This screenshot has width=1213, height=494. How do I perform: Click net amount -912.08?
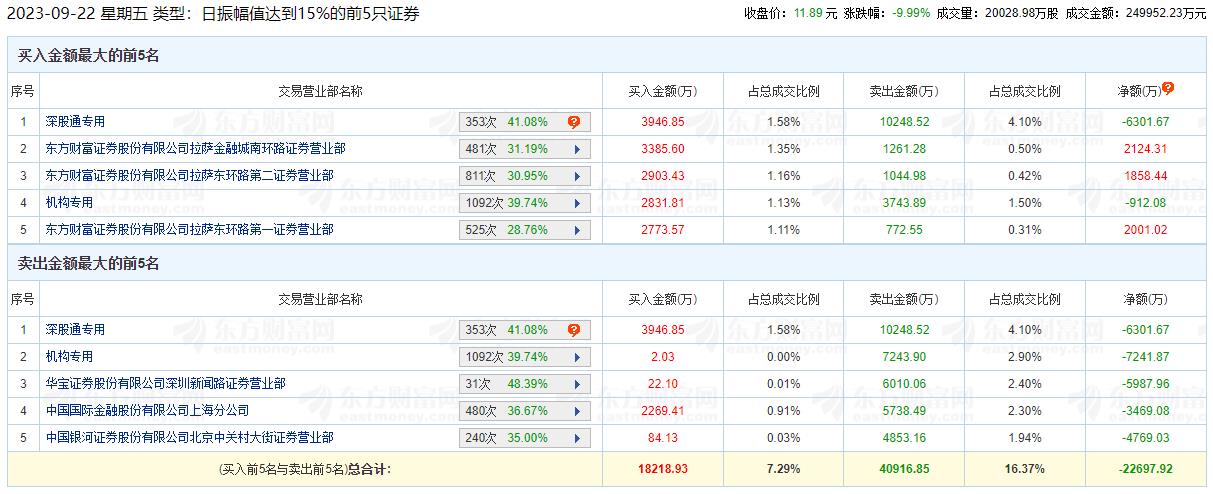point(1145,203)
